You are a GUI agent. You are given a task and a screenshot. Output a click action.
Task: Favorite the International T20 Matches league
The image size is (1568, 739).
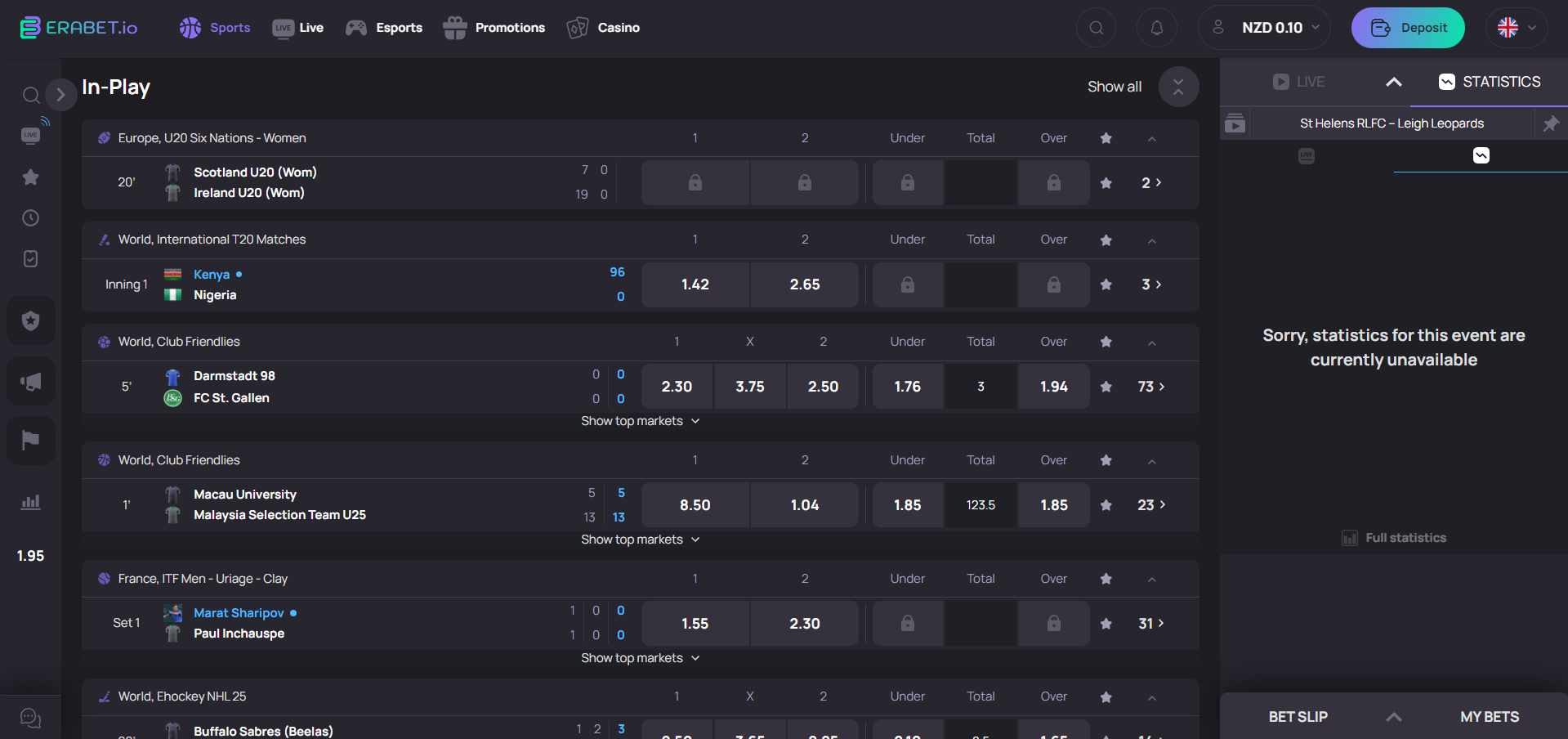[x=1106, y=240]
